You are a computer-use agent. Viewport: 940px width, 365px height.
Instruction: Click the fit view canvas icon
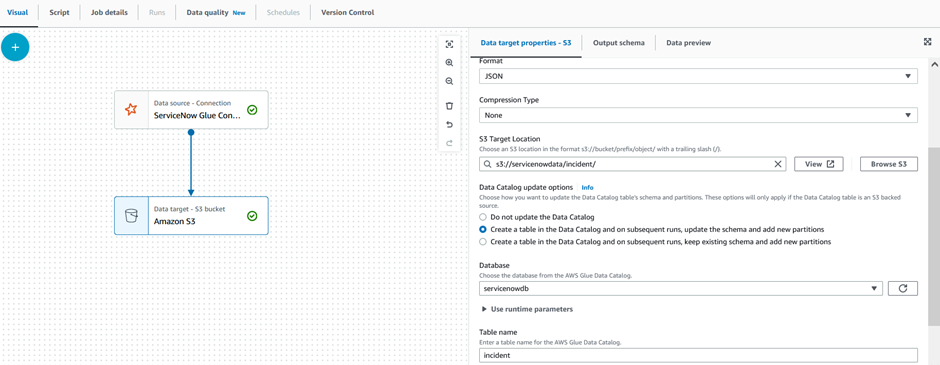[449, 44]
